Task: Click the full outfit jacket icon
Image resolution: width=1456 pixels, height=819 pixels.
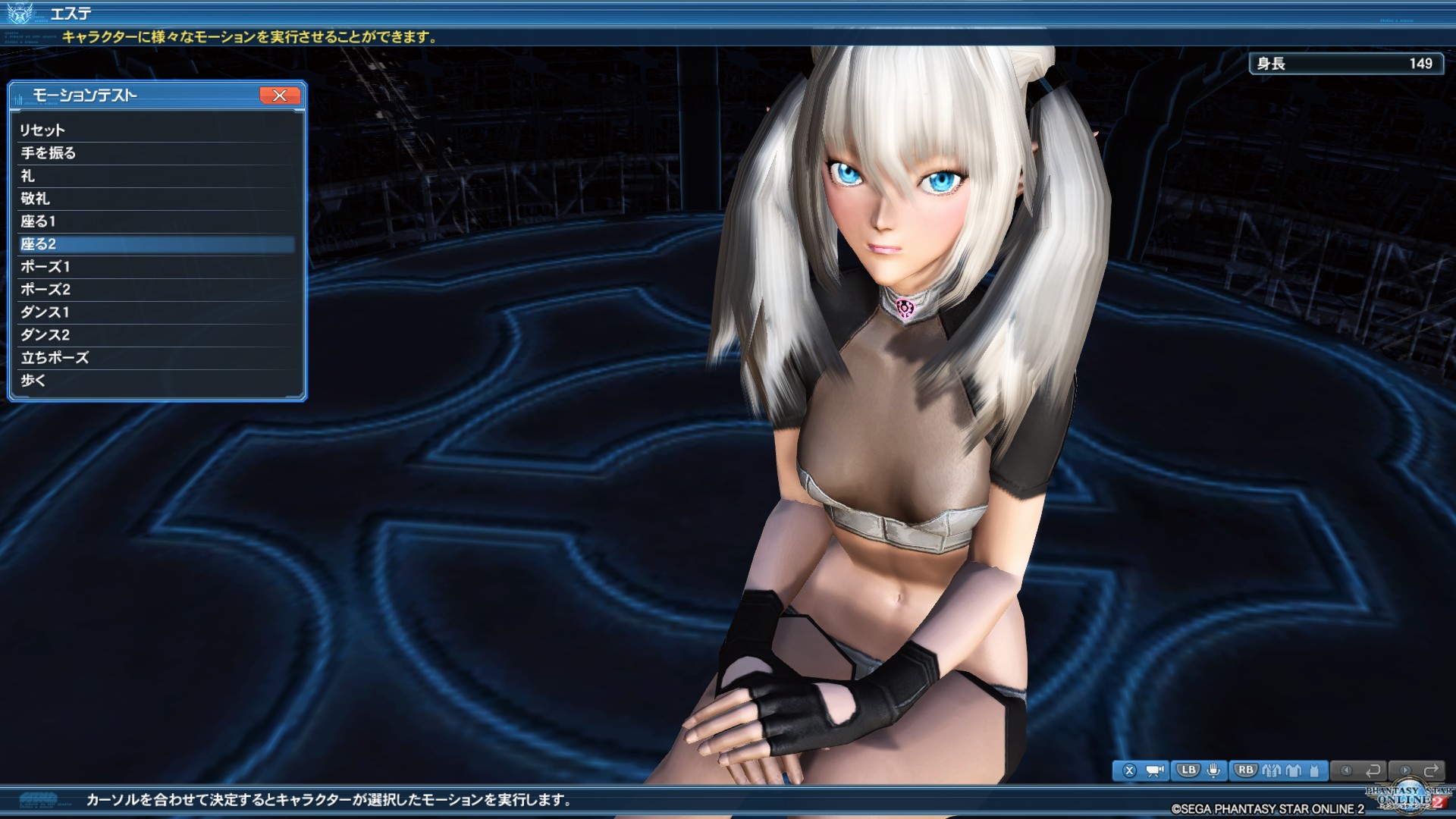Action: click(1272, 770)
